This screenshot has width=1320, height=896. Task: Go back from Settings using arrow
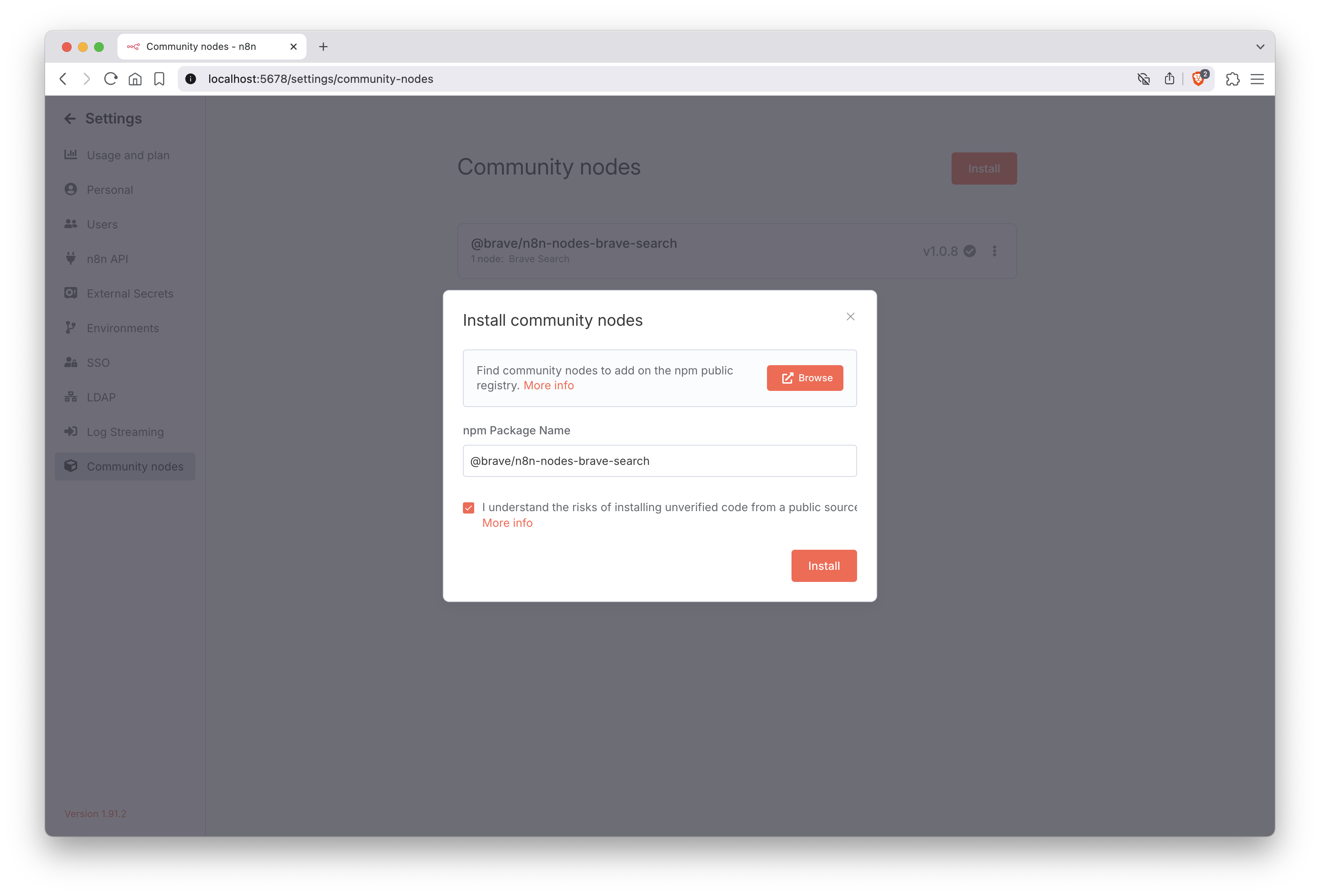coord(70,118)
